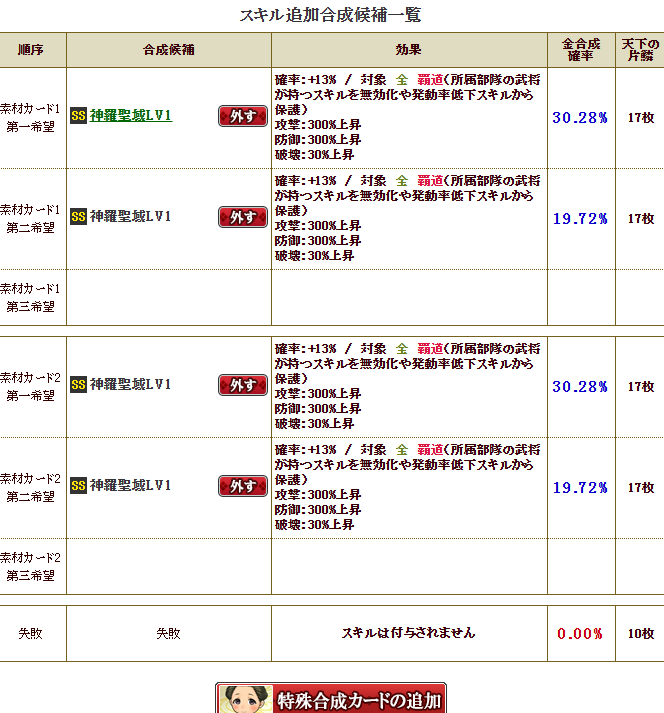Screen dimensions: 664x713
Task: Click the effect description of 素材カード2 第二希望
Action: point(407,487)
